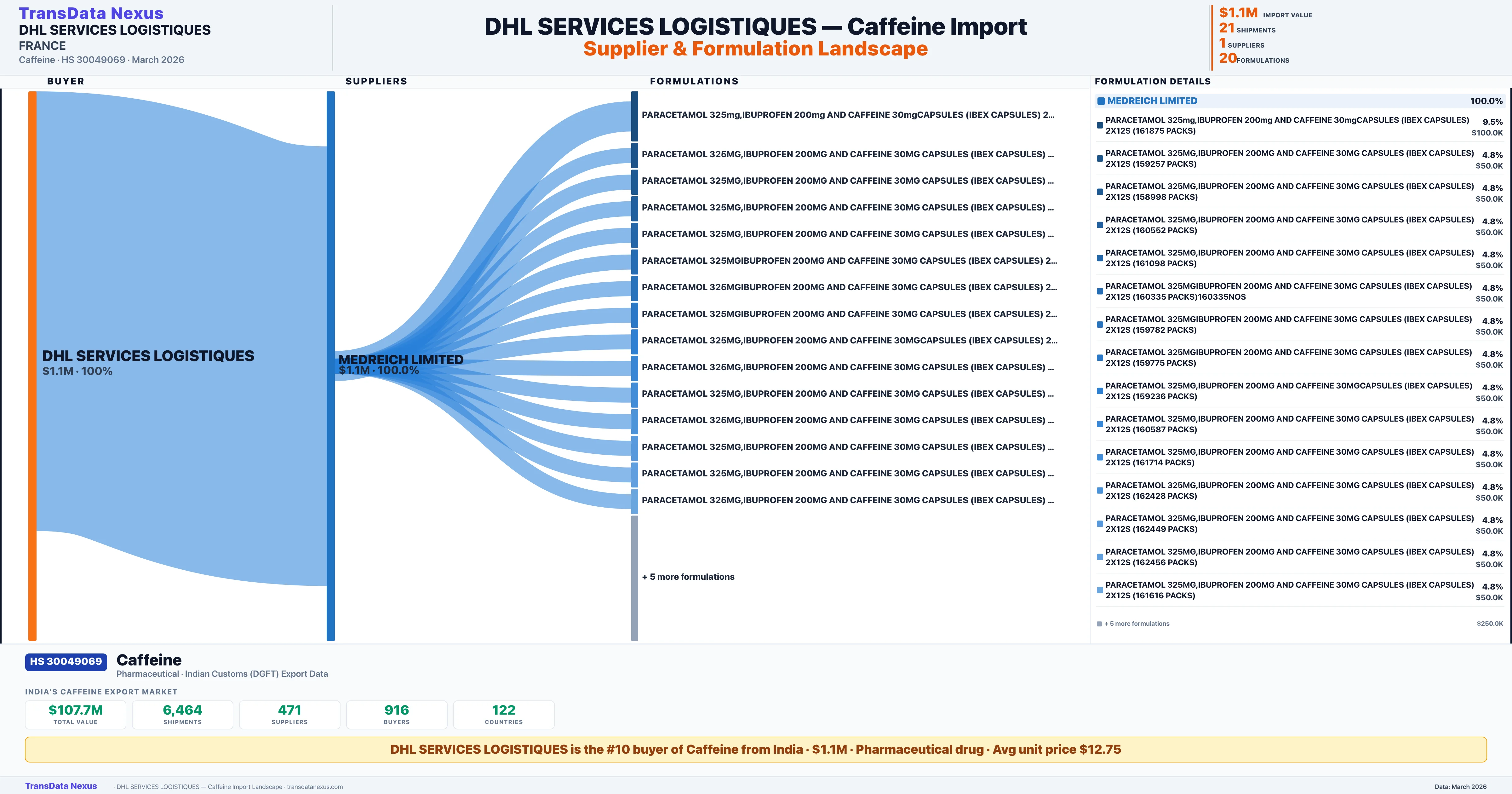Viewport: 1512px width, 794px height.
Task: Expand '+ 5 more formulations' in the Formulations column
Action: tap(688, 577)
